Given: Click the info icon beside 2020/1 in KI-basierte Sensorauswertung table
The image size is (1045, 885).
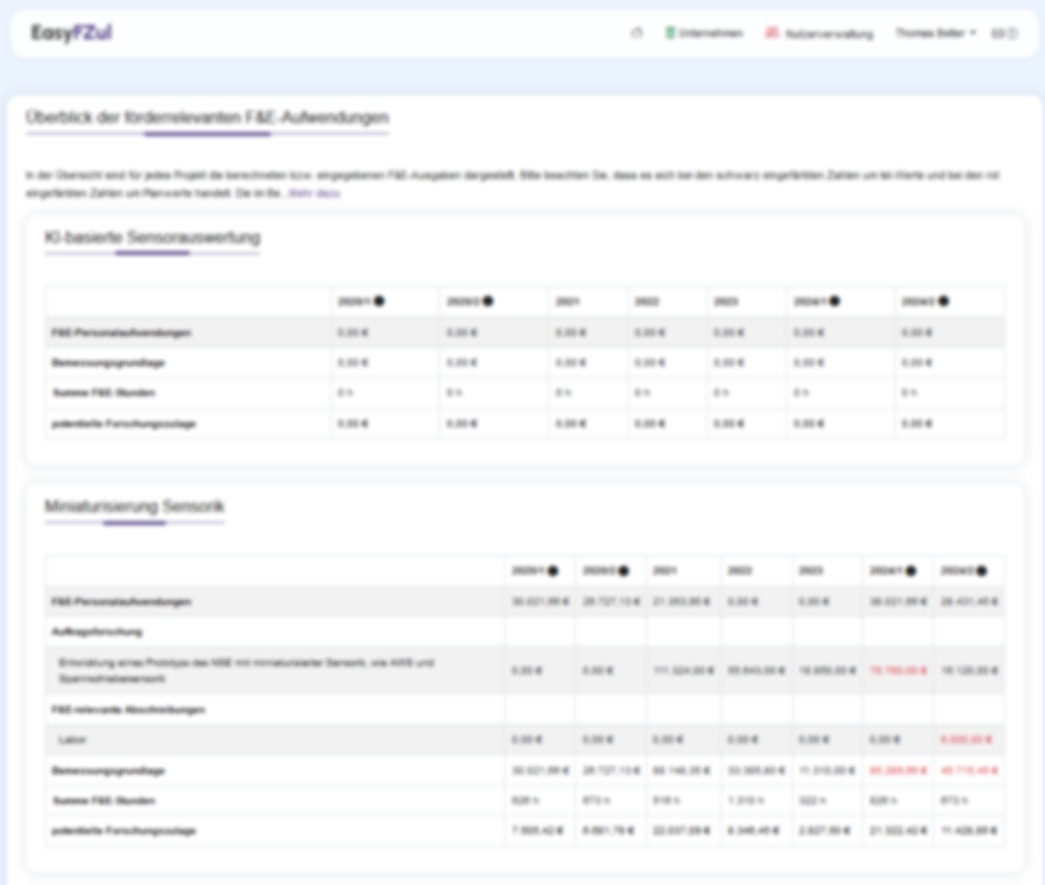Looking at the screenshot, I should click(379, 301).
